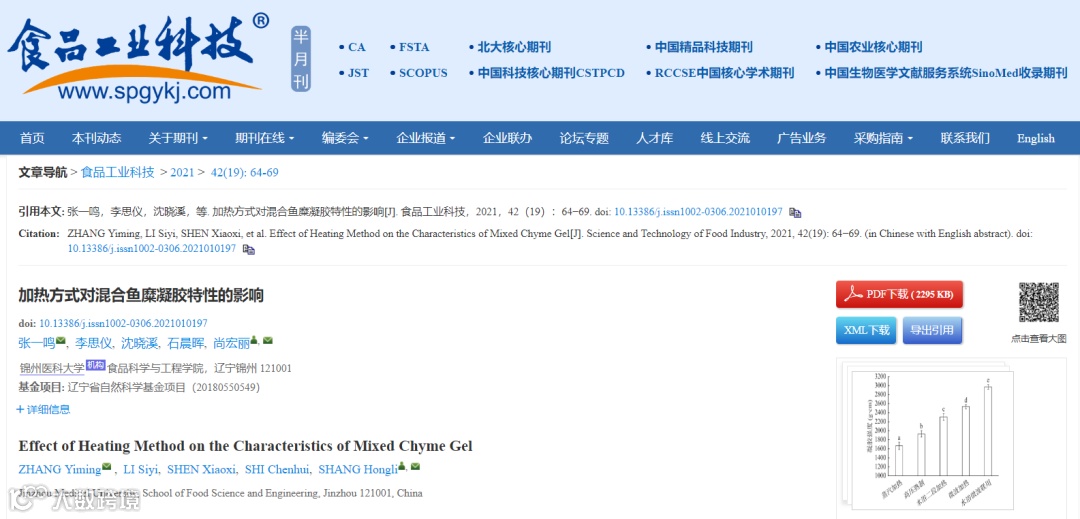Click 中国农业核心期刊 label
This screenshot has height=519, width=1080.
pos(873,47)
